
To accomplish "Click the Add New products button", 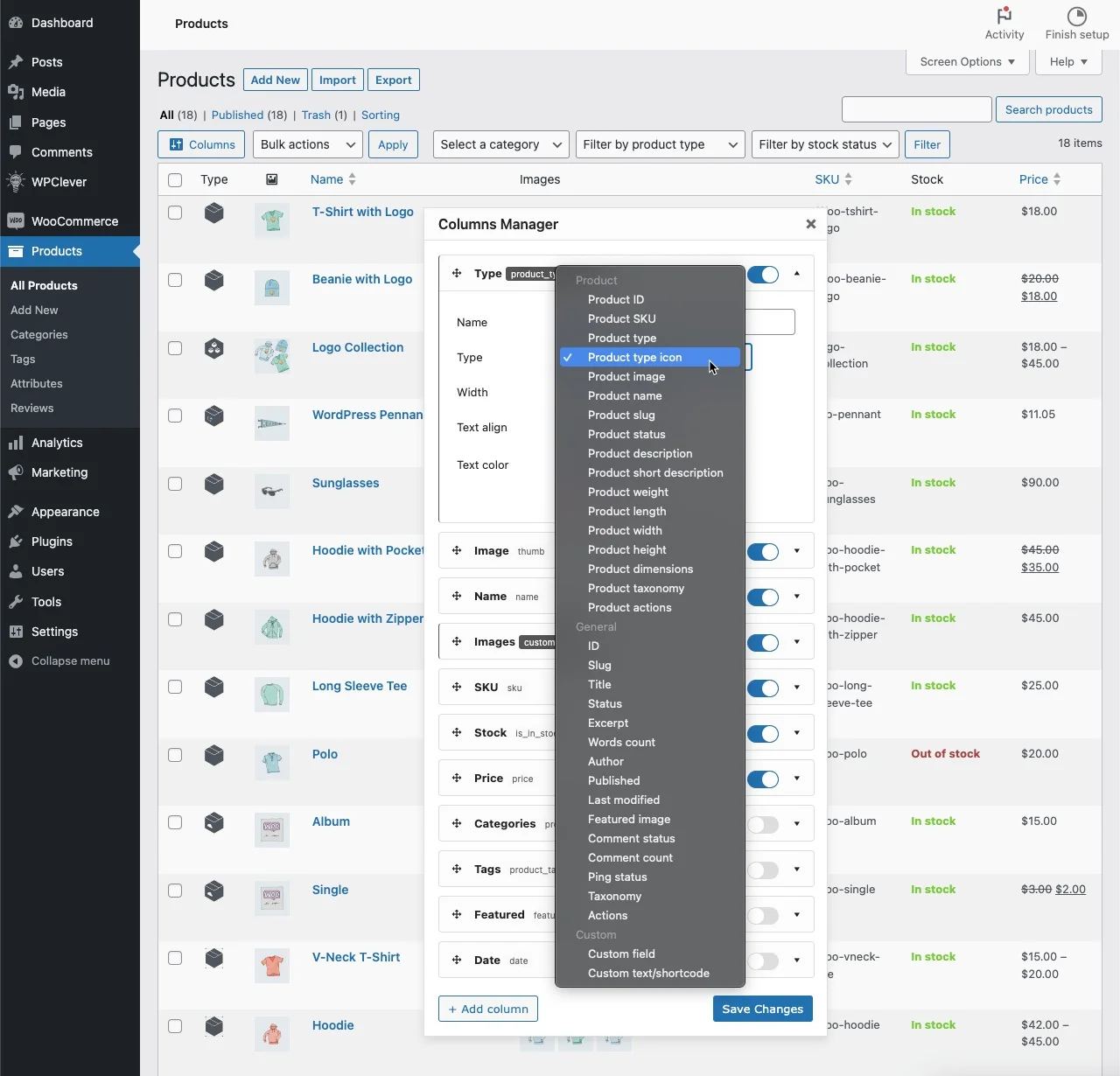I will (275, 80).
